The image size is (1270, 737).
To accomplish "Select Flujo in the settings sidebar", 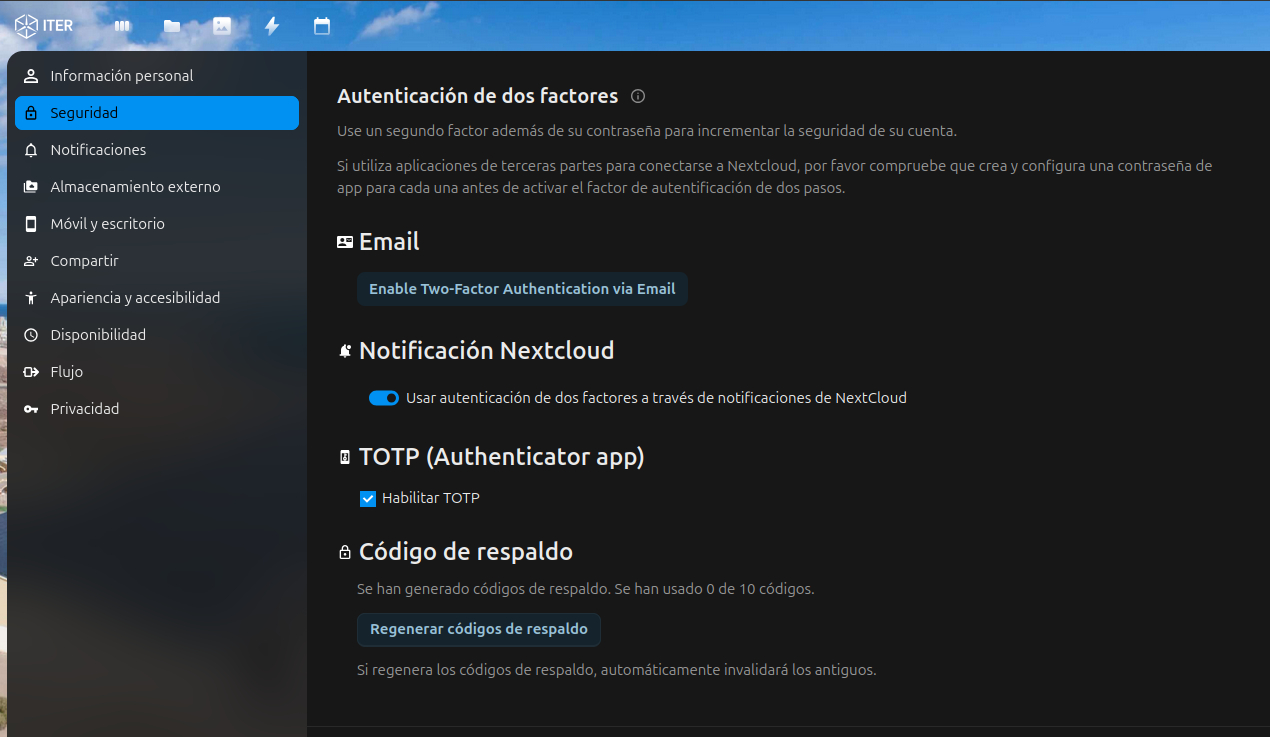I will 66,372.
